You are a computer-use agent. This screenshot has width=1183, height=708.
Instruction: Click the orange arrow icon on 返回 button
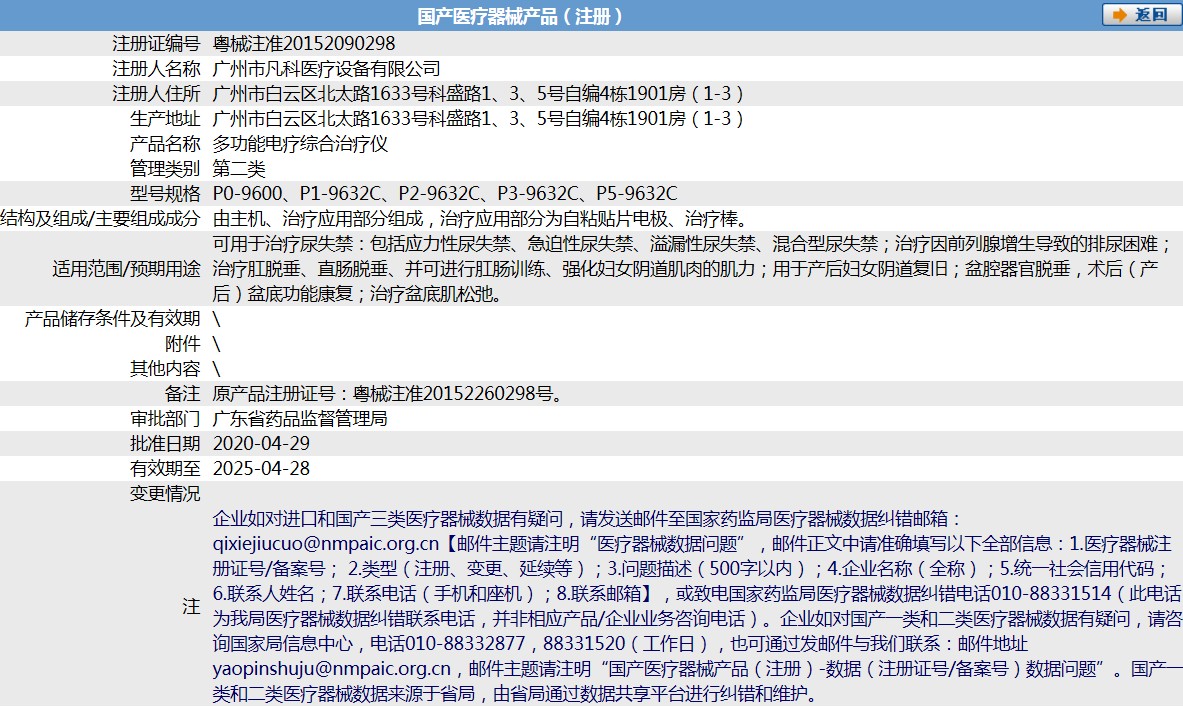[1120, 15]
